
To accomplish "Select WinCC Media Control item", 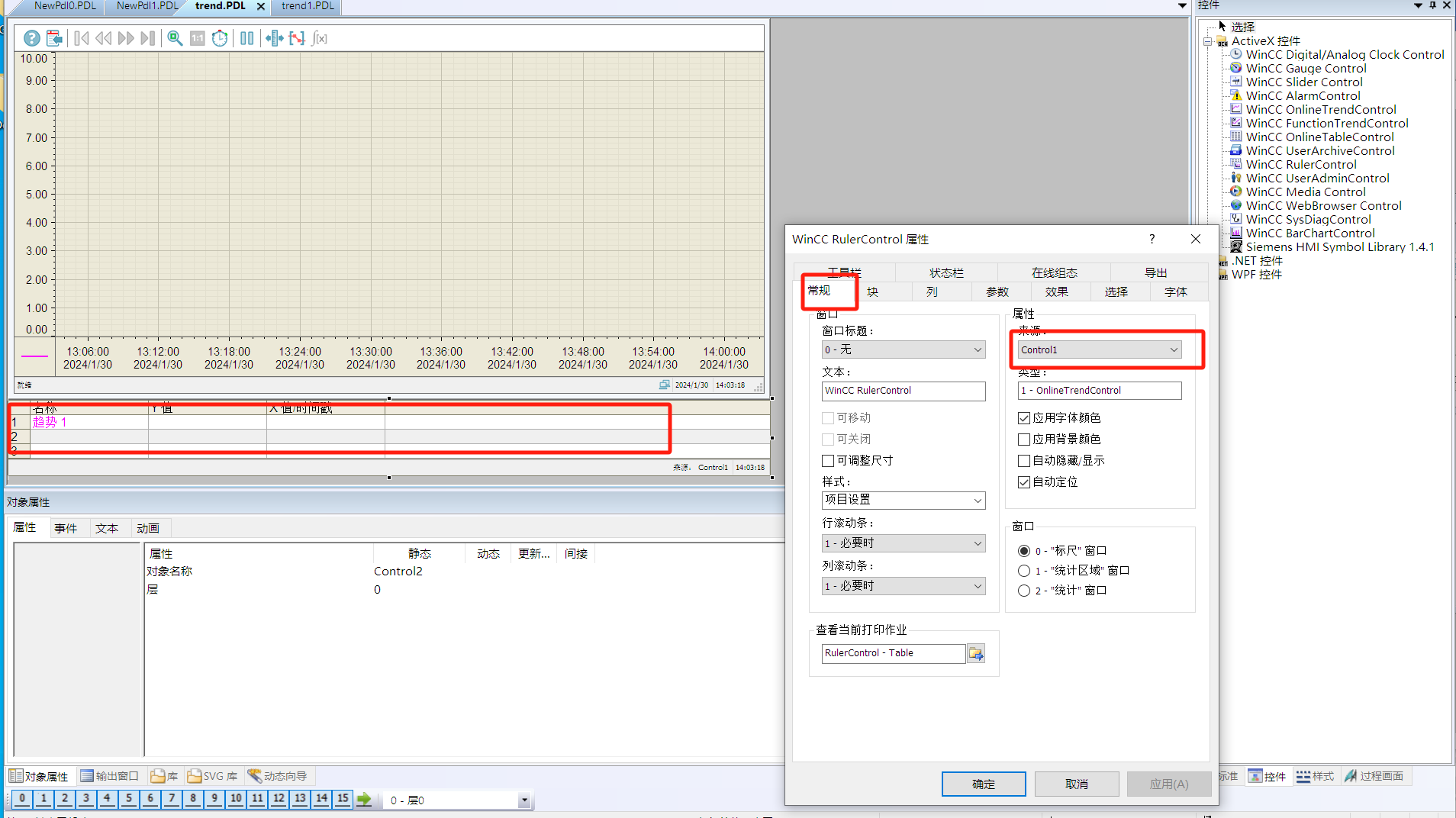I will pyautogui.click(x=1306, y=192).
